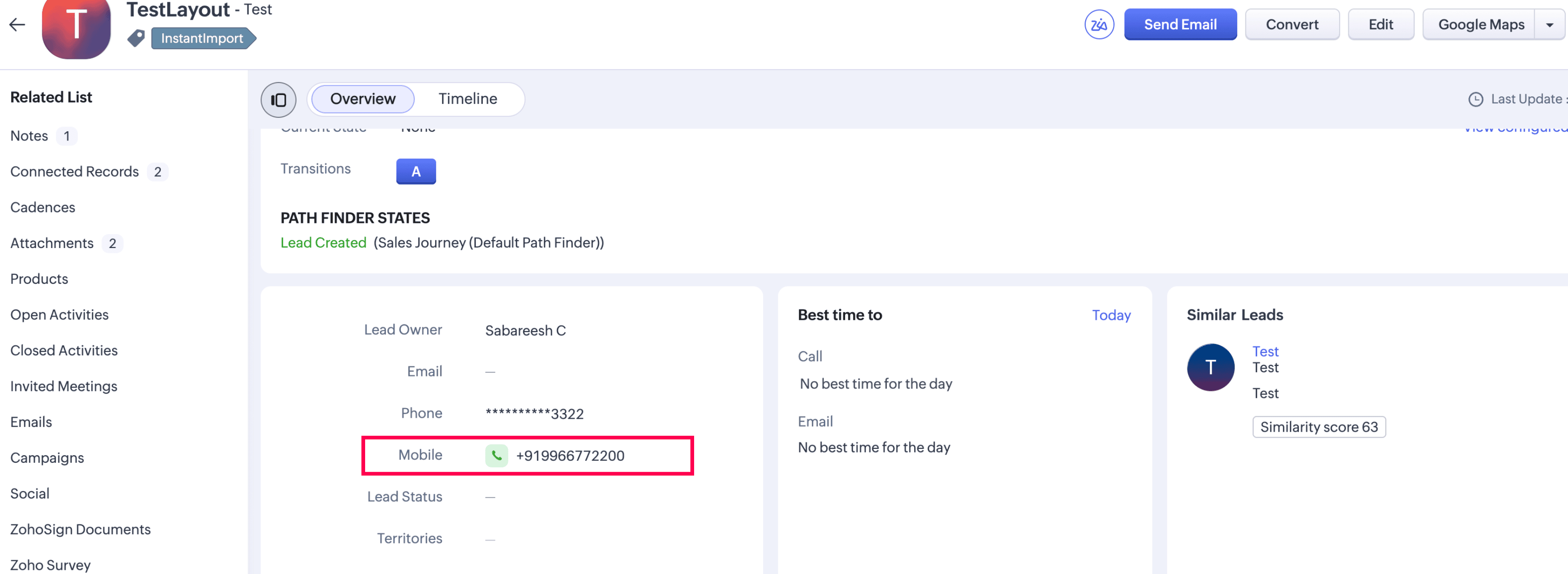The width and height of the screenshot is (1568, 574).
Task: Click the TestLayout lead avatar
Action: (76, 28)
